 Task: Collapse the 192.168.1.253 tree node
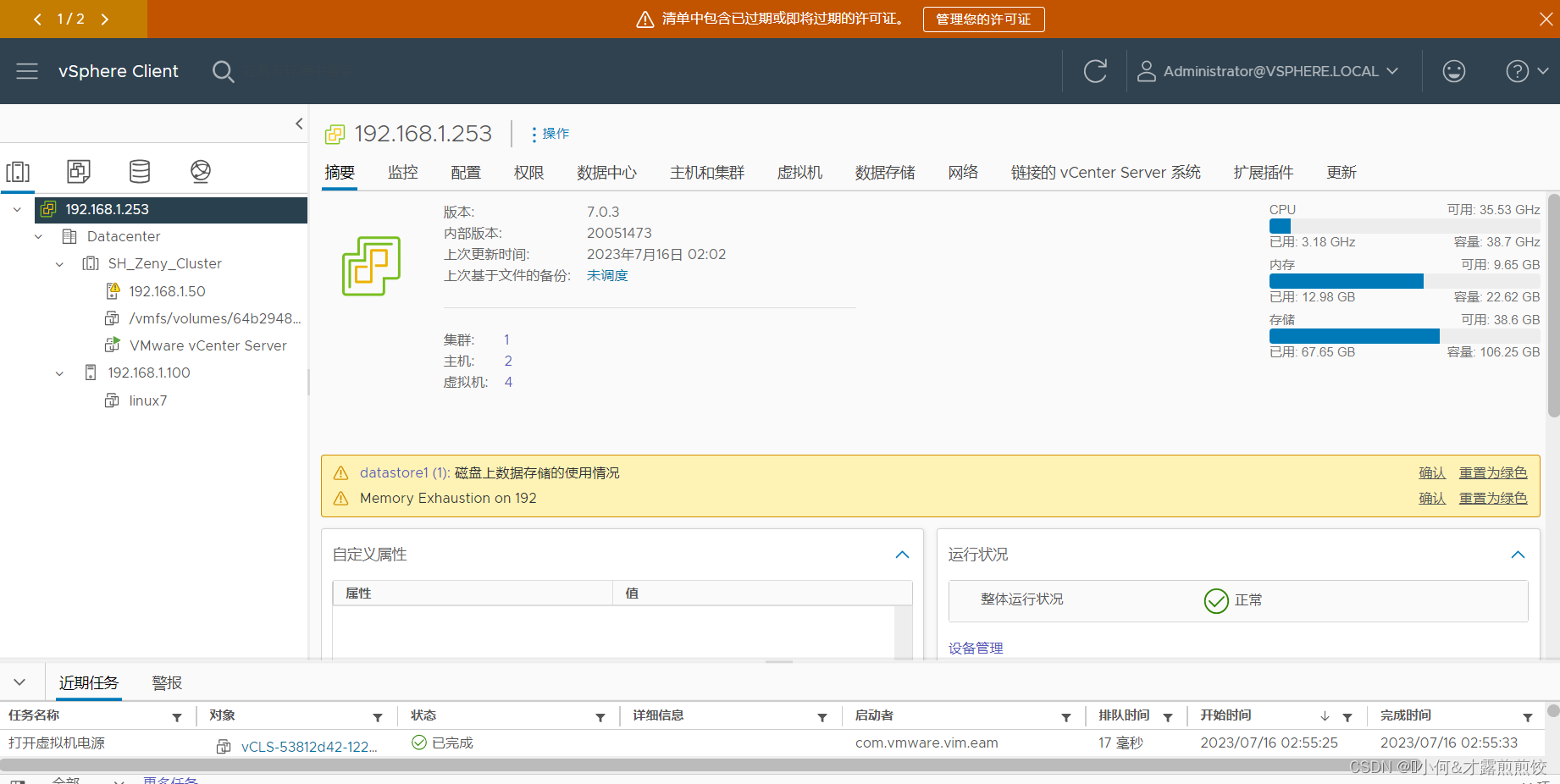[x=17, y=209]
